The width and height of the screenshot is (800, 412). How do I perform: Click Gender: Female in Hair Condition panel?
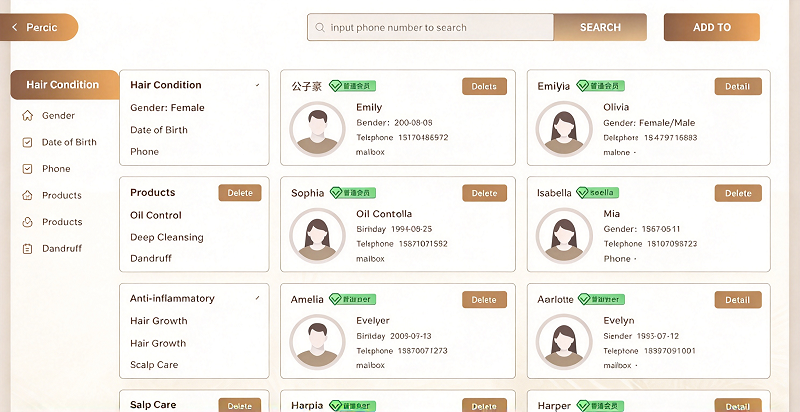(167, 108)
